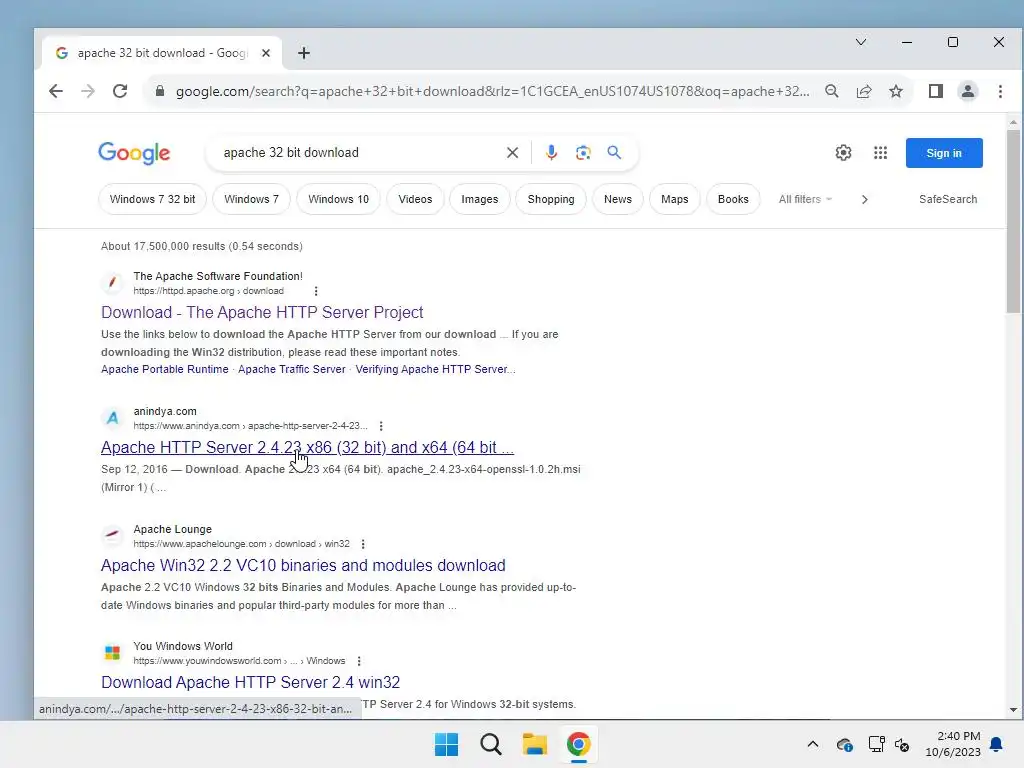The image size is (1024, 768).
Task: Open Apache HTTP Server 2.4.23 x86 result
Action: point(307,447)
